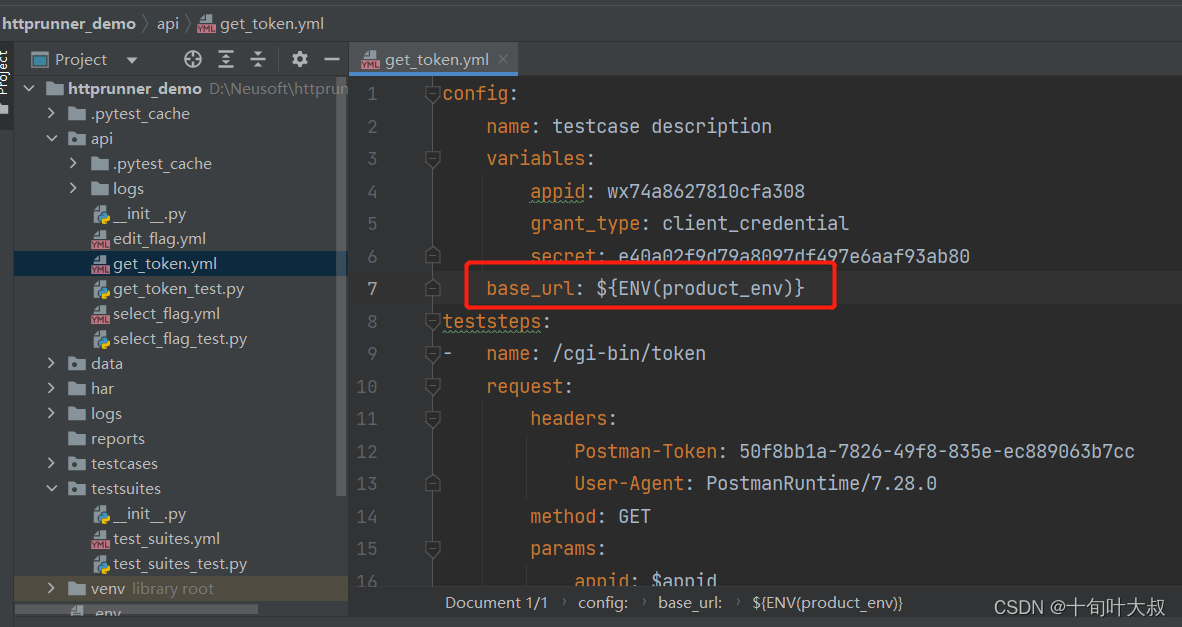Select select_flag.yml in the project tree
Screen dimensions: 1182x627
tap(166, 314)
